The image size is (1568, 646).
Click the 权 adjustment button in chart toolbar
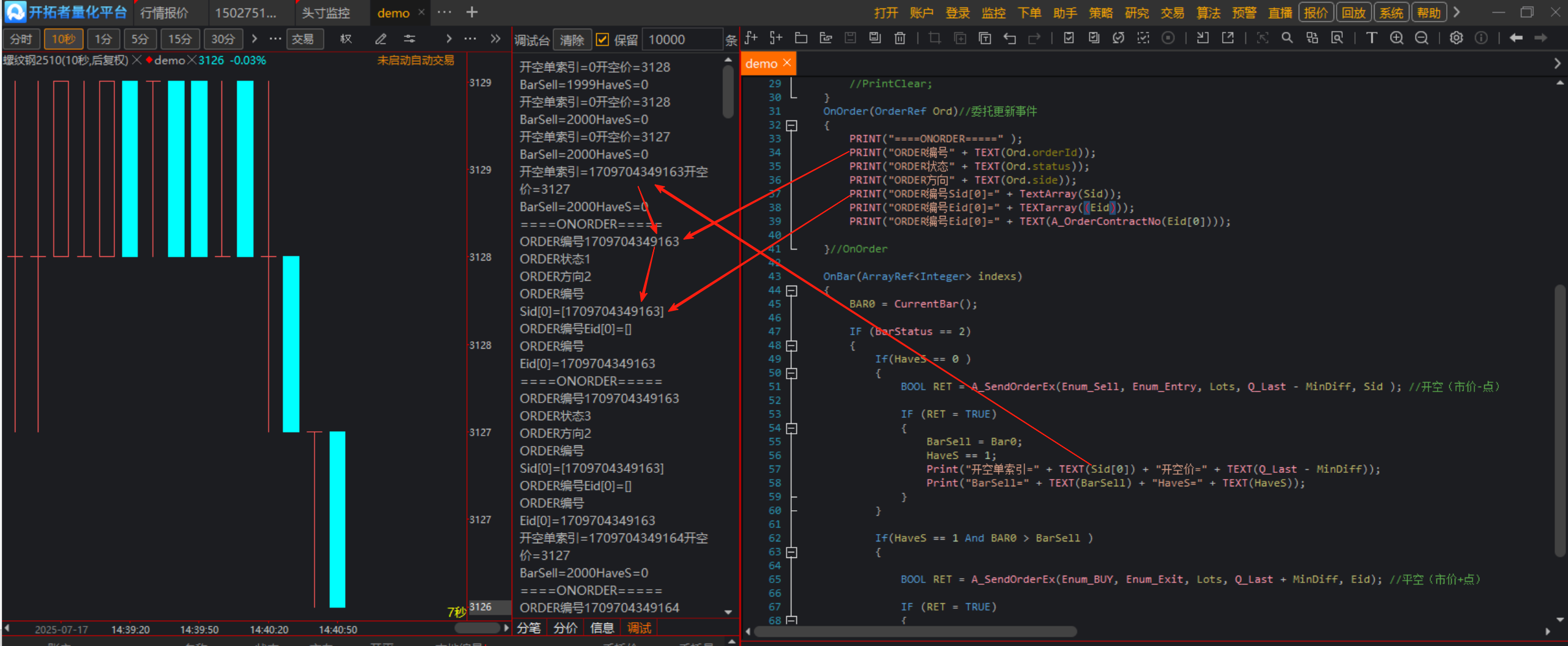click(346, 39)
